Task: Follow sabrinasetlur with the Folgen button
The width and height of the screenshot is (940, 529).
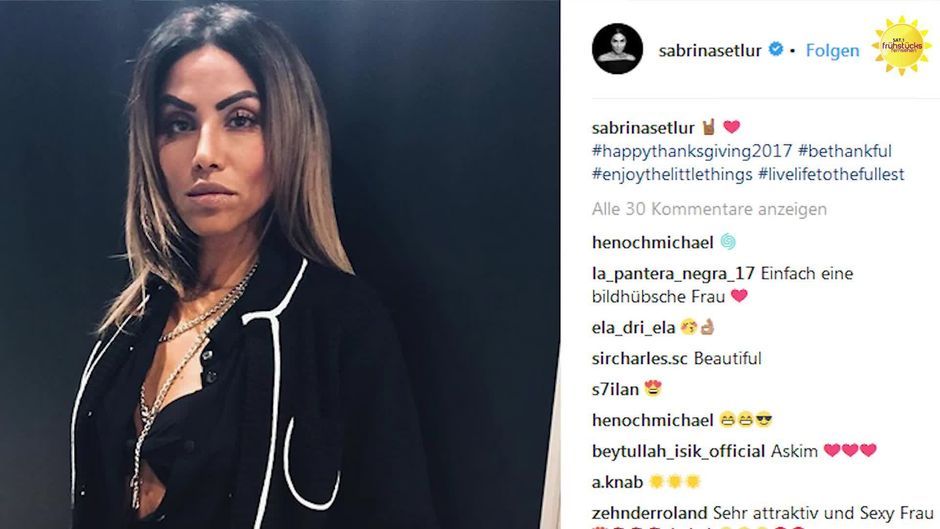Action: 832,50
